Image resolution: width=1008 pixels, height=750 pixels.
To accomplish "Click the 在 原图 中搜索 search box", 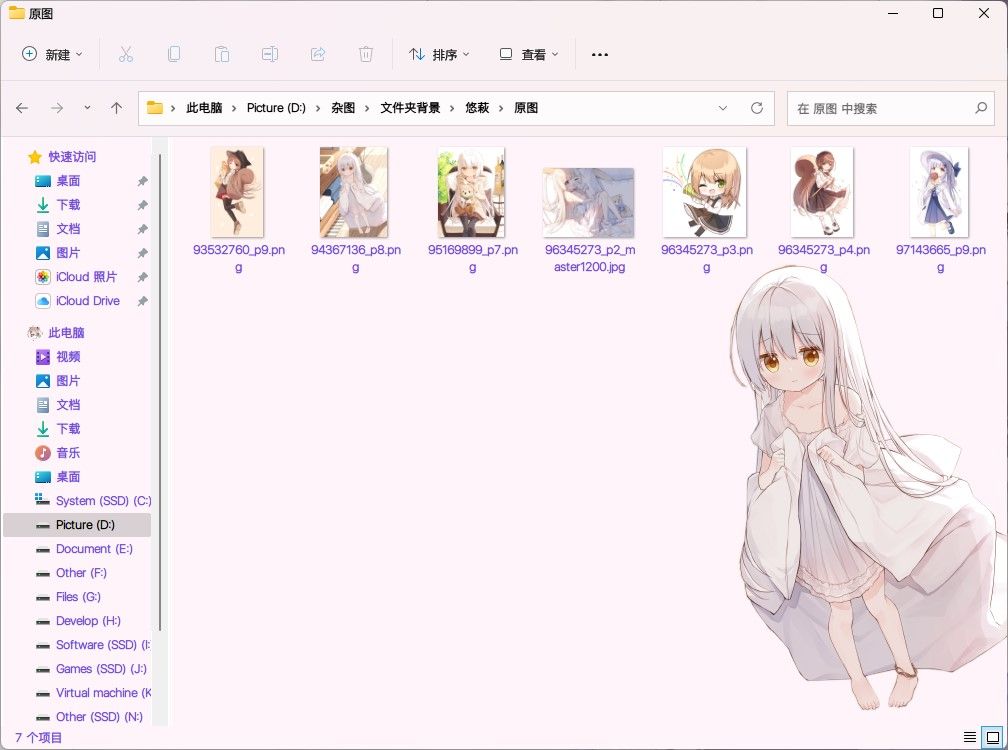I will coord(891,108).
